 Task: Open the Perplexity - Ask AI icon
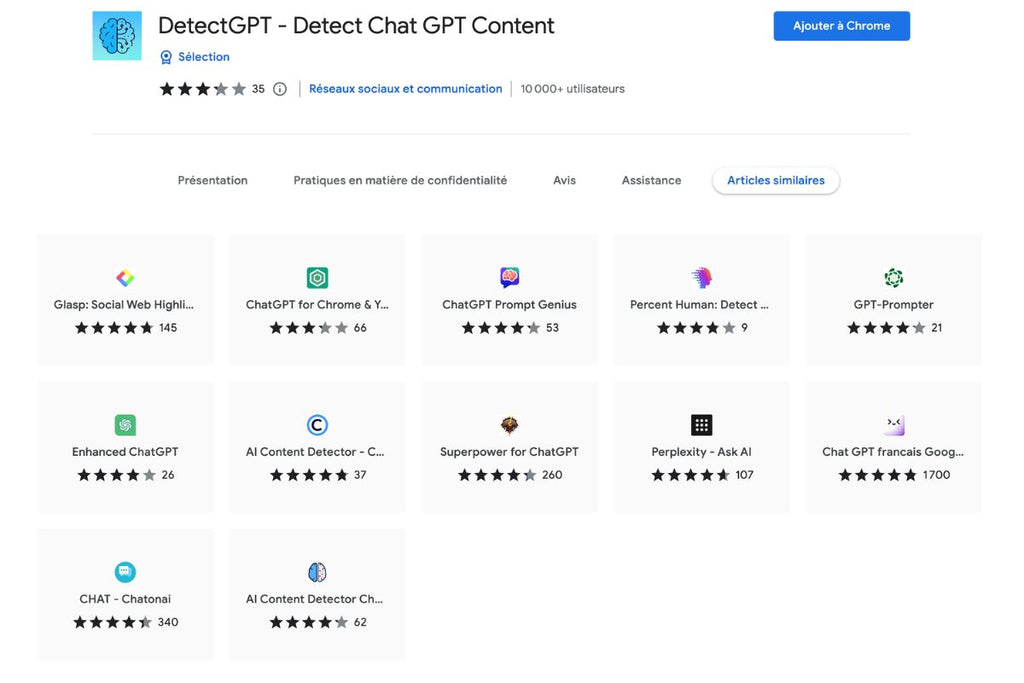[x=701, y=425]
